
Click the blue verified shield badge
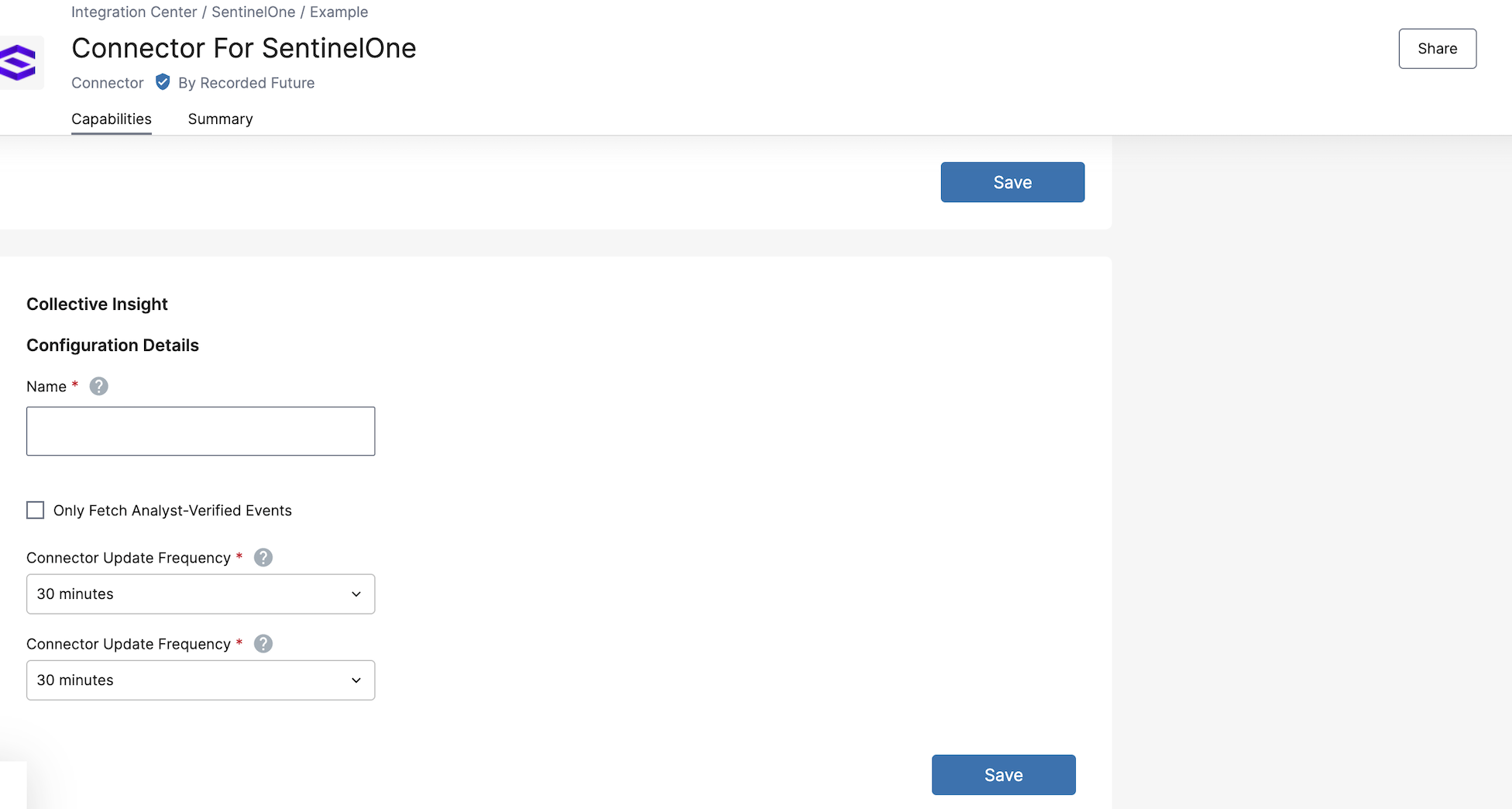click(x=163, y=82)
